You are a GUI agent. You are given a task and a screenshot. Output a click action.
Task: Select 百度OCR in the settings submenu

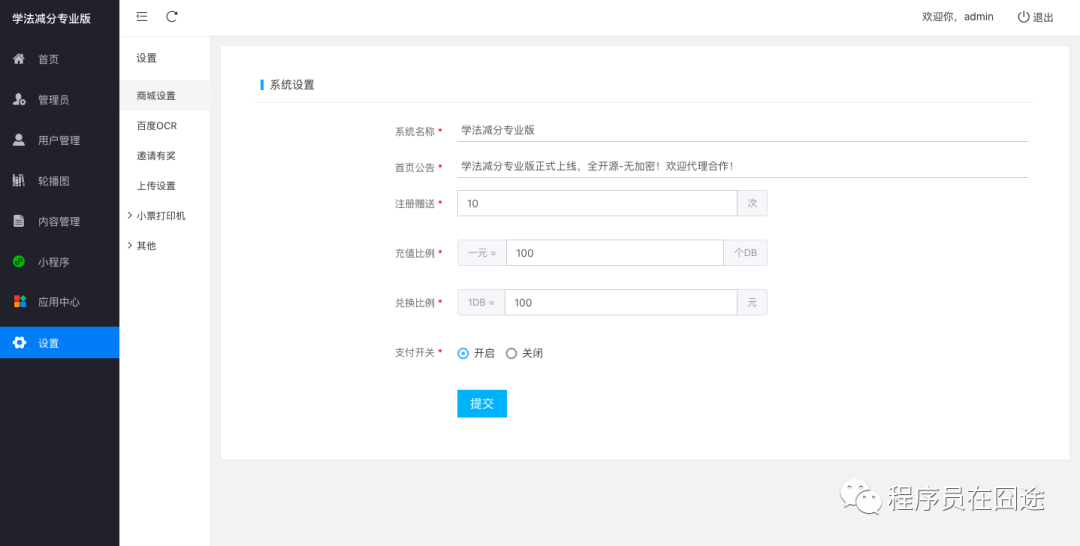165,126
